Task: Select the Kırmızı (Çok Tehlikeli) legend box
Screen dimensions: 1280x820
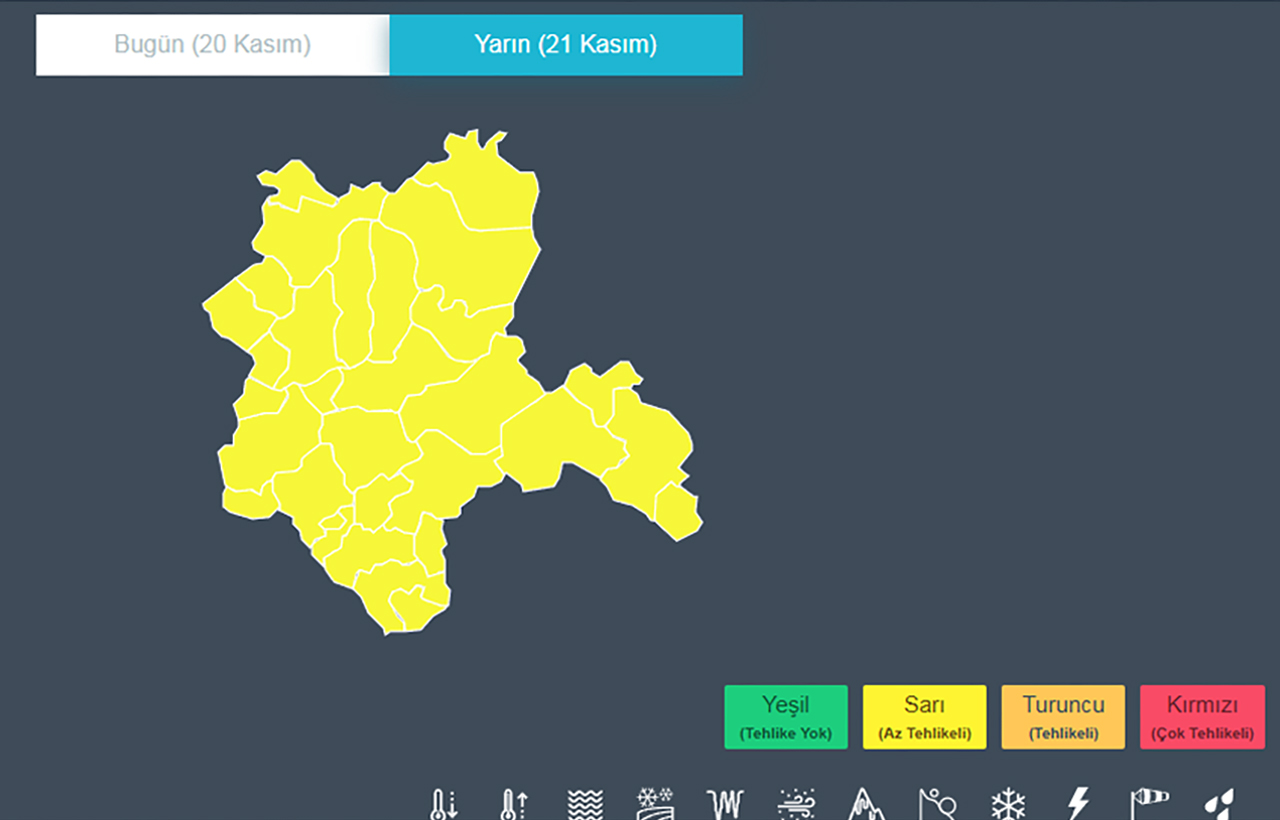Action: tap(1202, 717)
